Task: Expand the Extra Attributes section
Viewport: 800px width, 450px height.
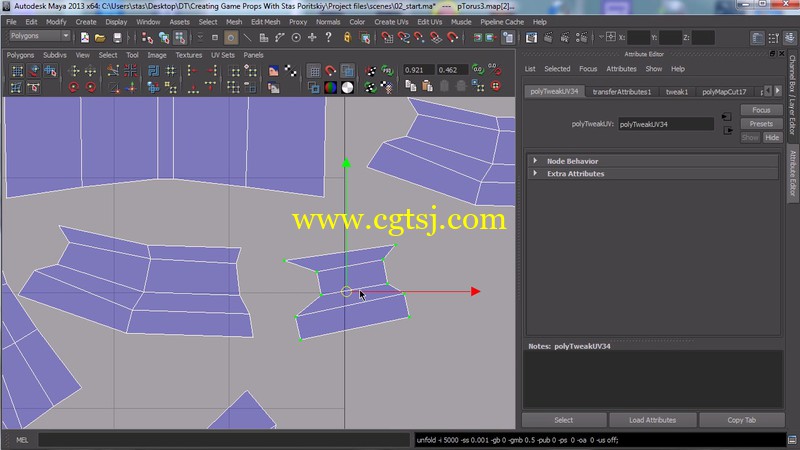Action: click(x=535, y=173)
